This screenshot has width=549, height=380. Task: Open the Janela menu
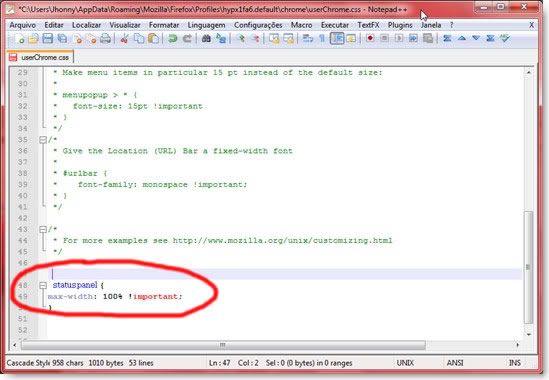pos(431,25)
